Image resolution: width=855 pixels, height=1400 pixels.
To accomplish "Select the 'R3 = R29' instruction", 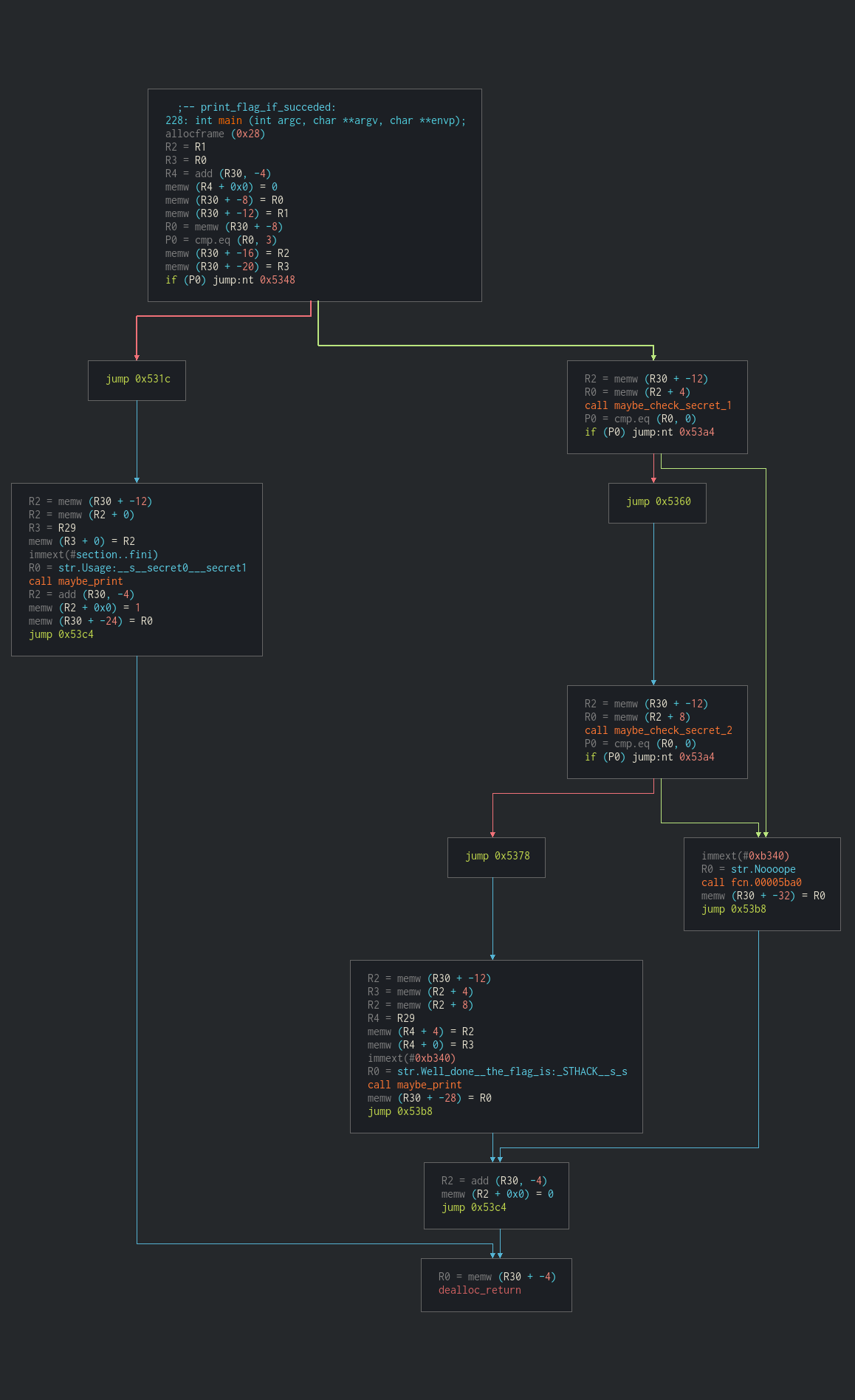I will (52, 528).
